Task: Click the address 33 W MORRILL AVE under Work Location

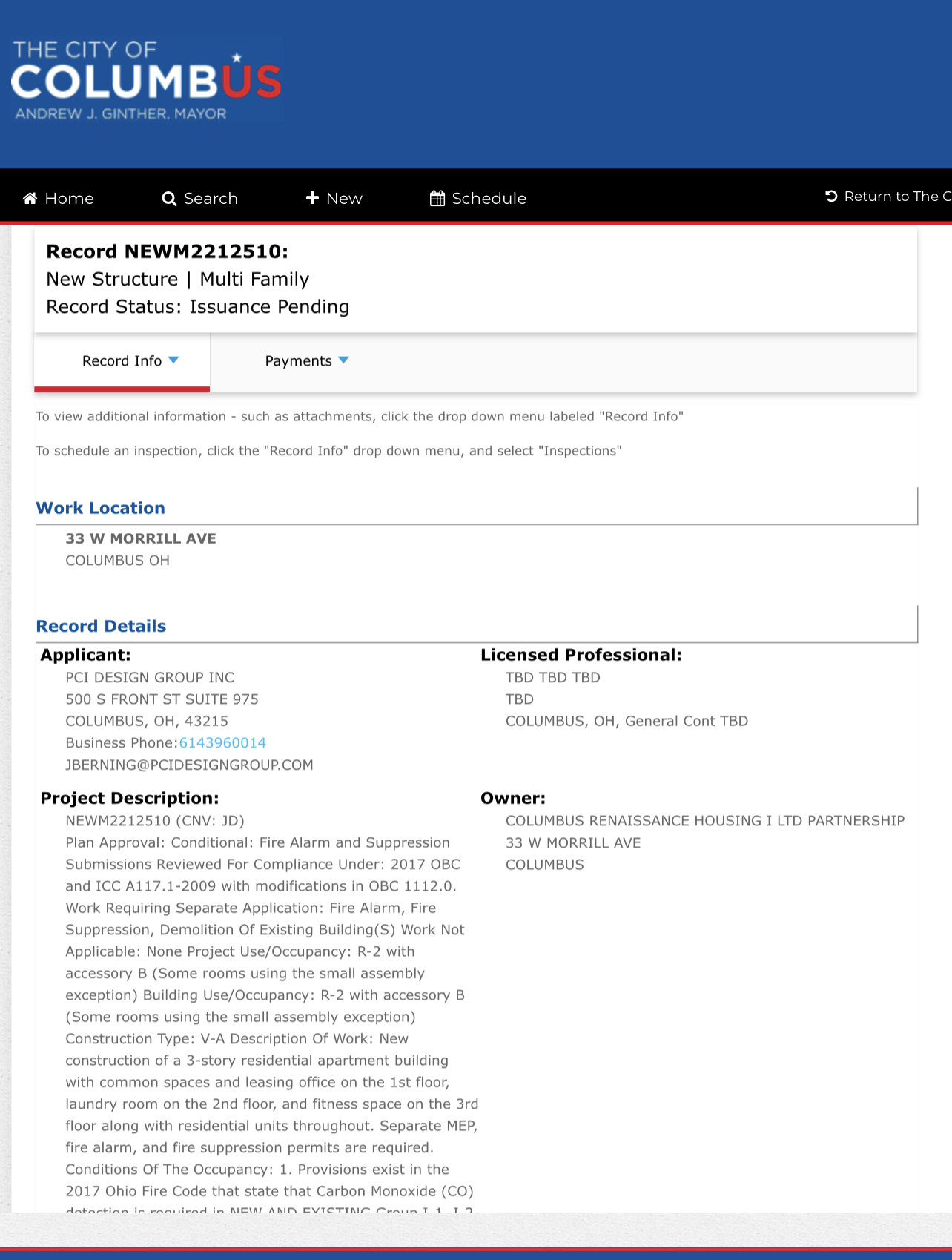Action: click(141, 538)
